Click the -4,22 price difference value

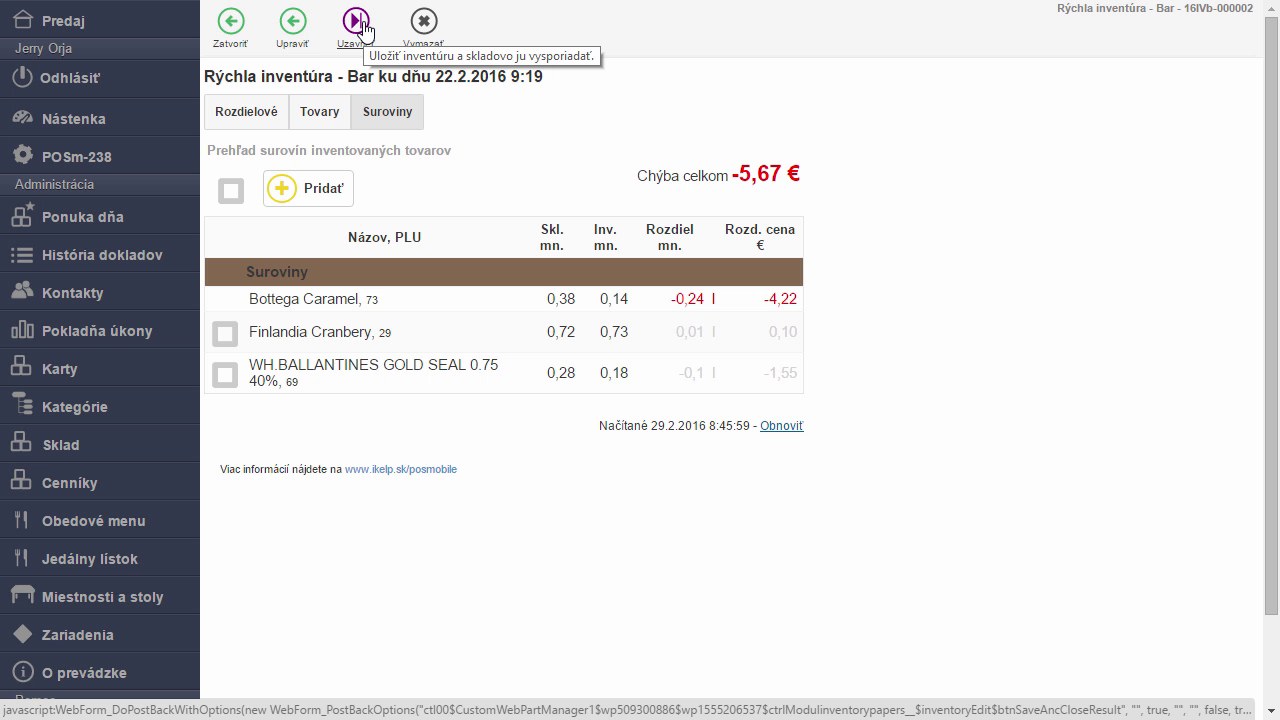[780, 299]
